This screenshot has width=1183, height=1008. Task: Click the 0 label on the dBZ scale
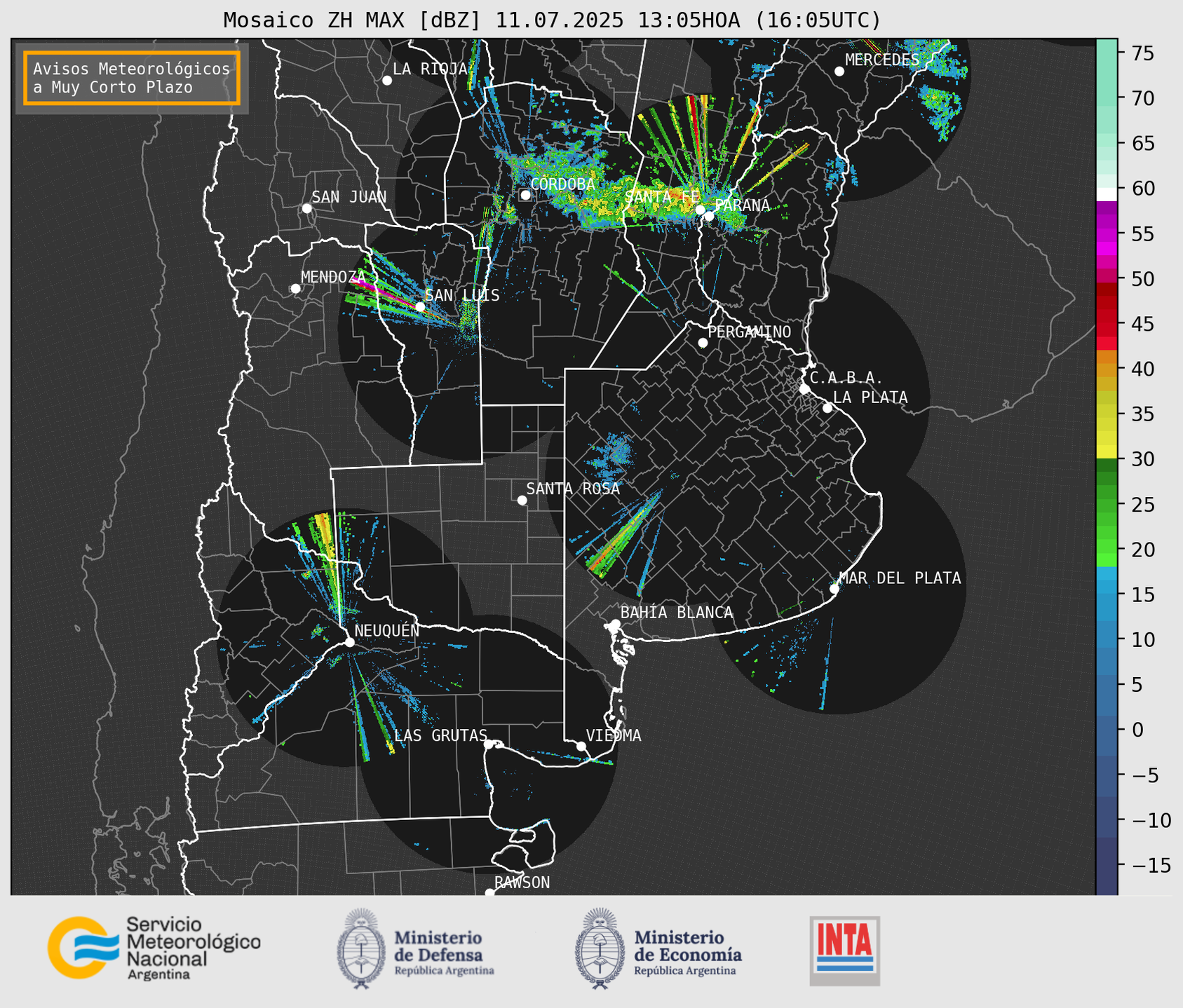[x=1137, y=730]
